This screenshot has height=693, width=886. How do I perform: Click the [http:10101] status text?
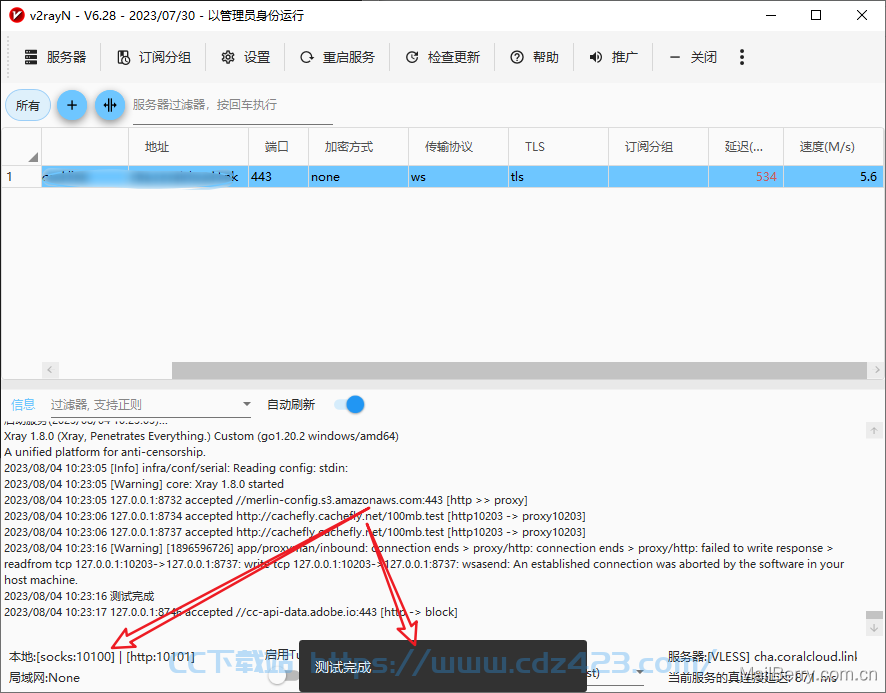point(160,657)
